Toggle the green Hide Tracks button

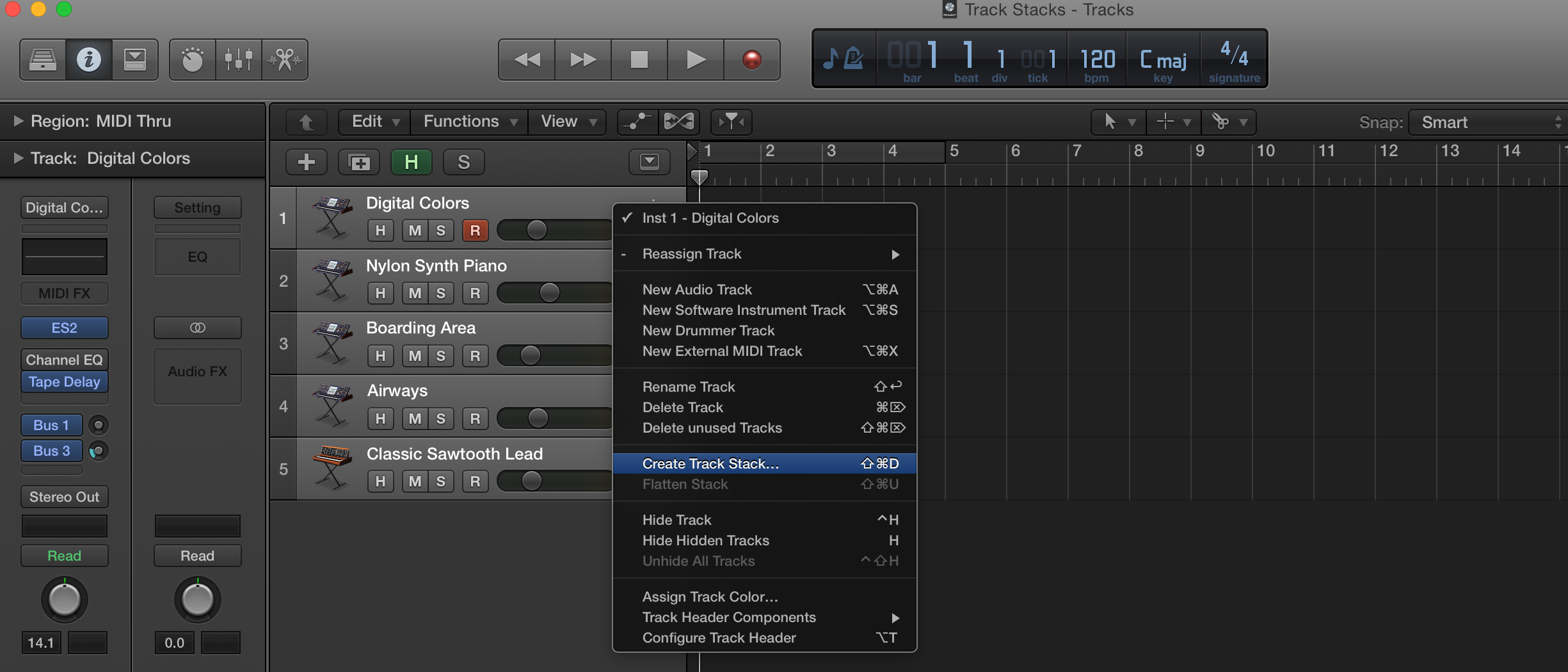[x=412, y=162]
